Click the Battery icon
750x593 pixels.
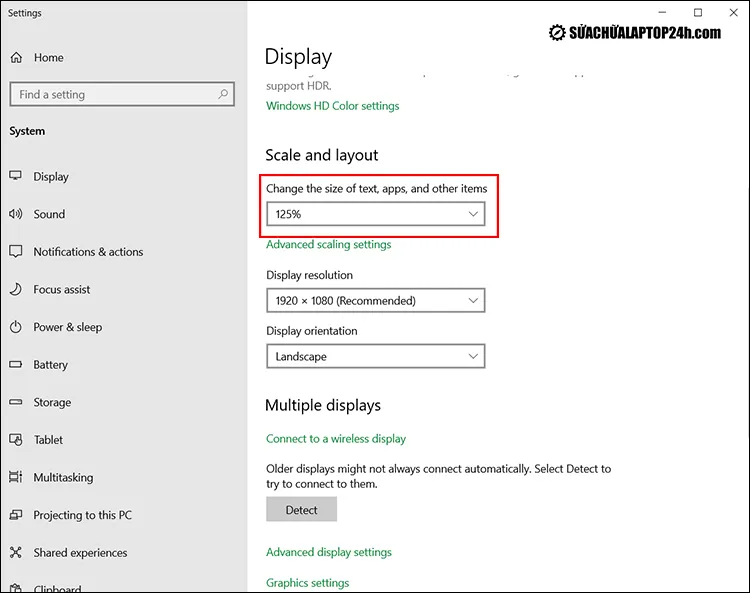[x=16, y=364]
